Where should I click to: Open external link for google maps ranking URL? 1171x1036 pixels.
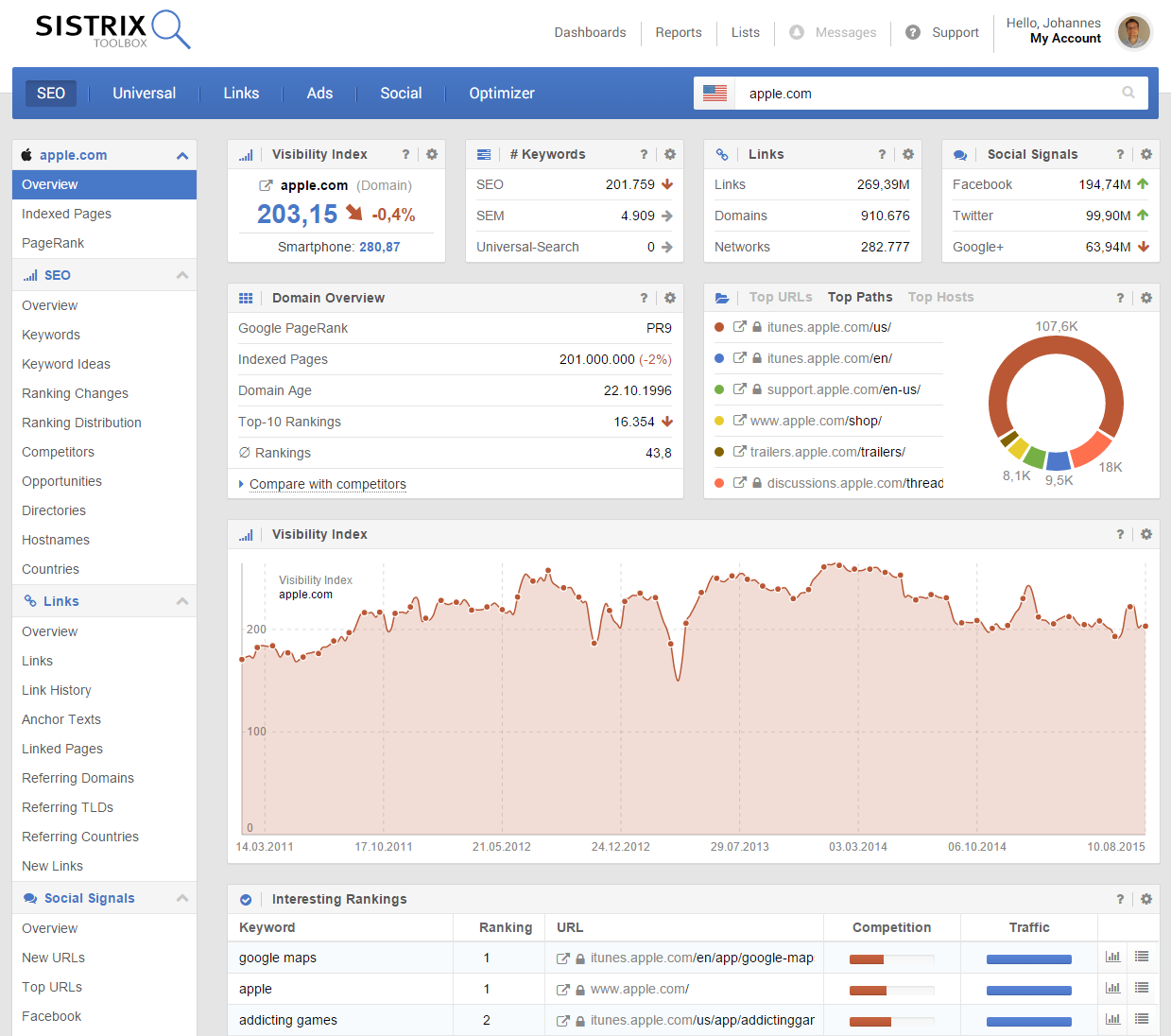tap(563, 958)
